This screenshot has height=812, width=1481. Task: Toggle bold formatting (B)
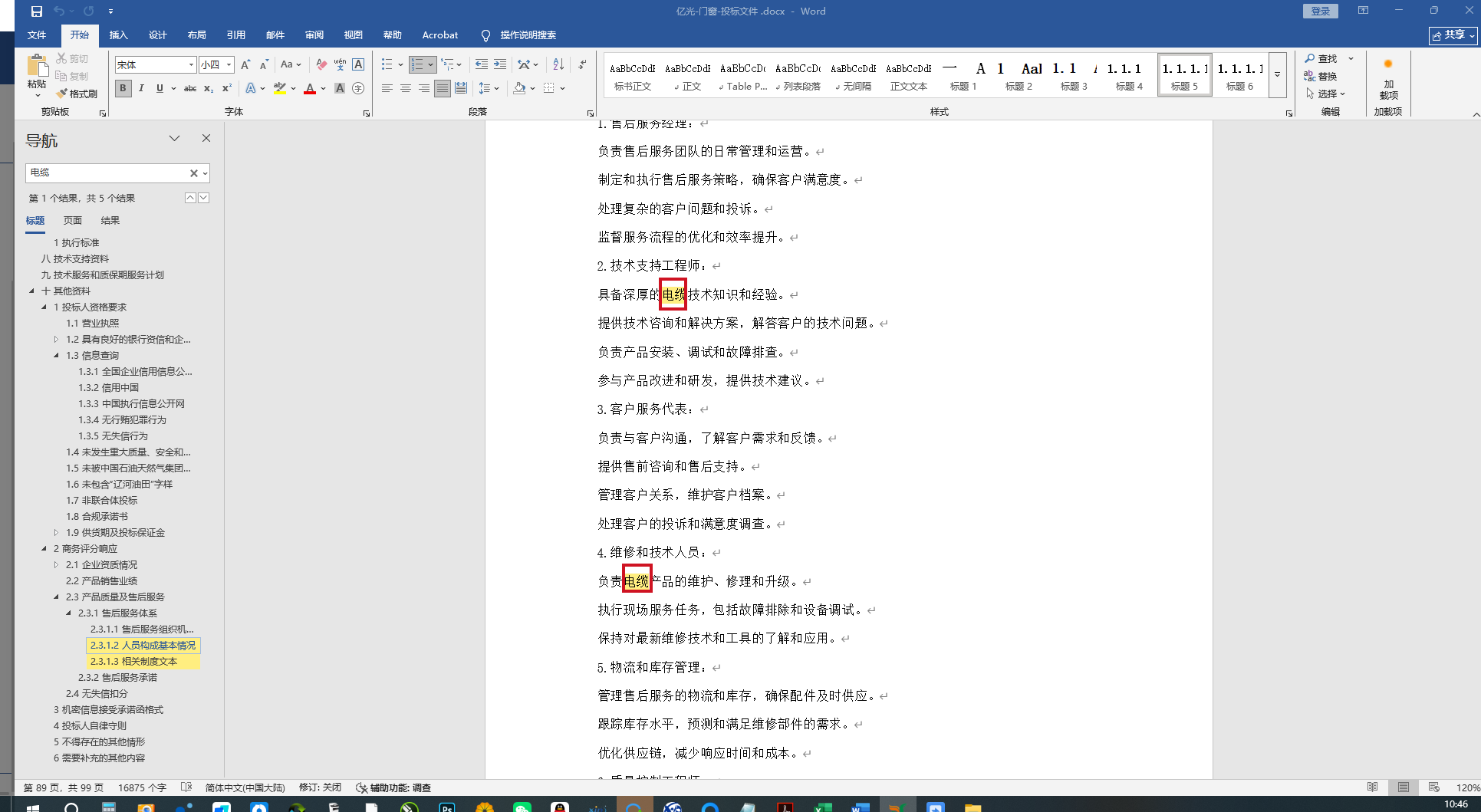(123, 88)
